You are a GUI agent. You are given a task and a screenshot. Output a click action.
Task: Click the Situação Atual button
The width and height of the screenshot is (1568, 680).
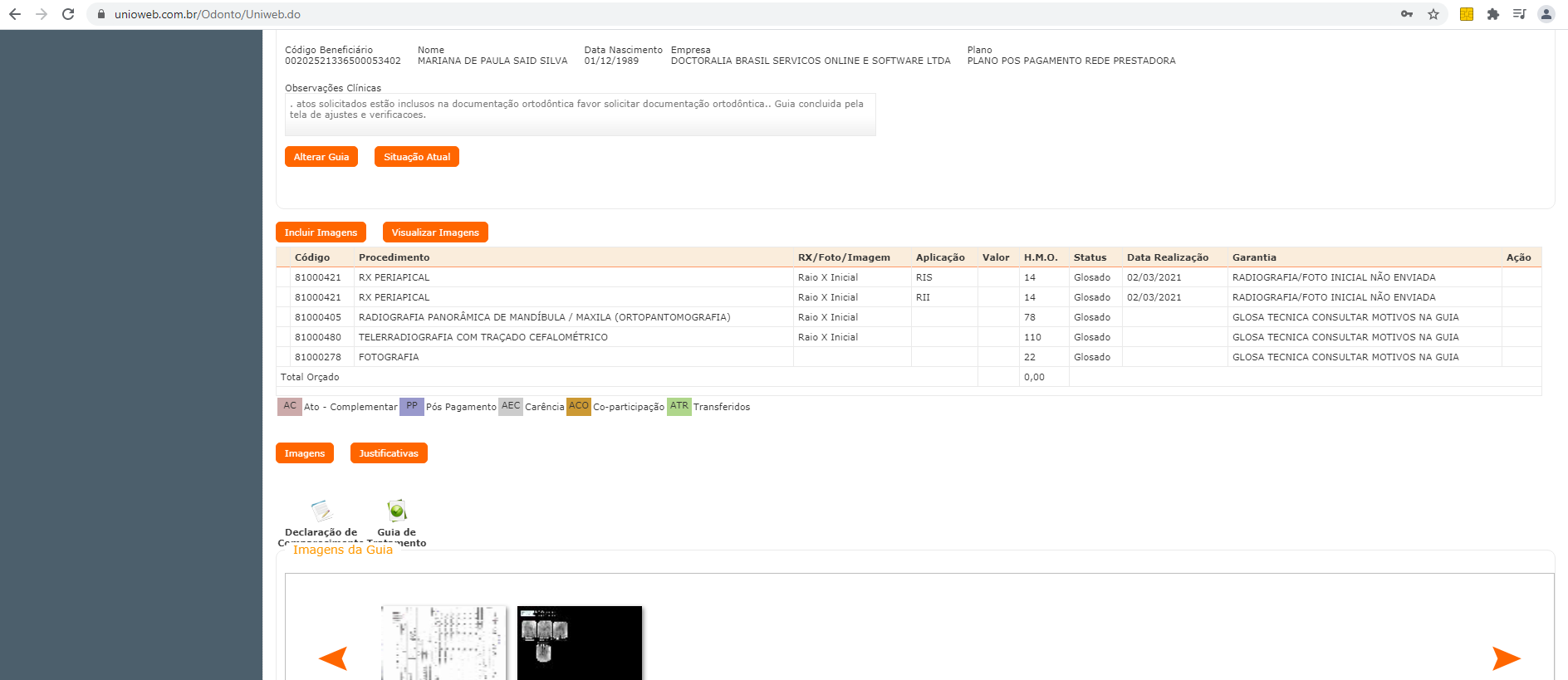click(417, 157)
